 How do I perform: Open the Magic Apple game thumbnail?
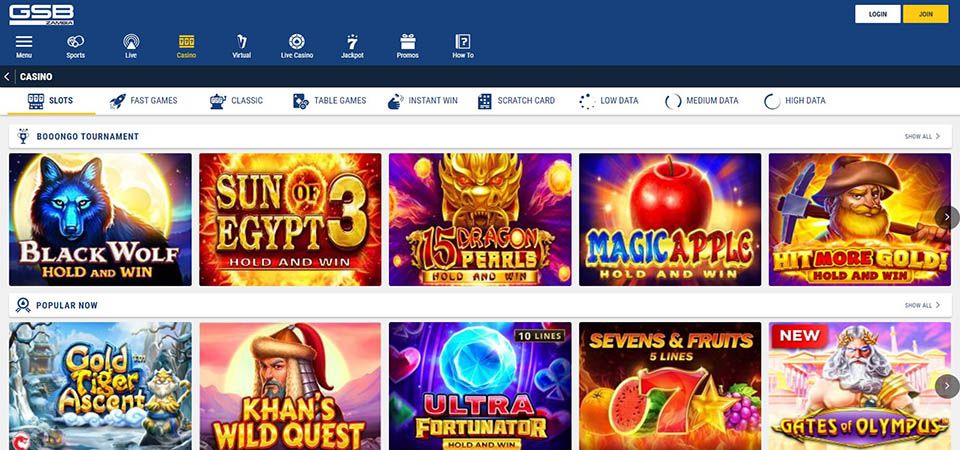[670, 219]
